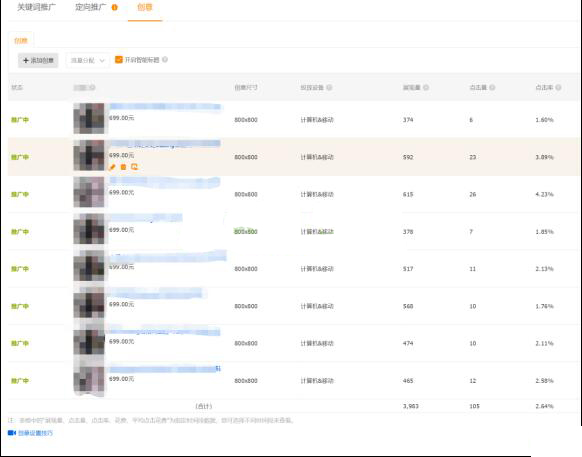Click the help icon beside 点击率 header
The height and width of the screenshot is (457, 582).
[x=558, y=88]
